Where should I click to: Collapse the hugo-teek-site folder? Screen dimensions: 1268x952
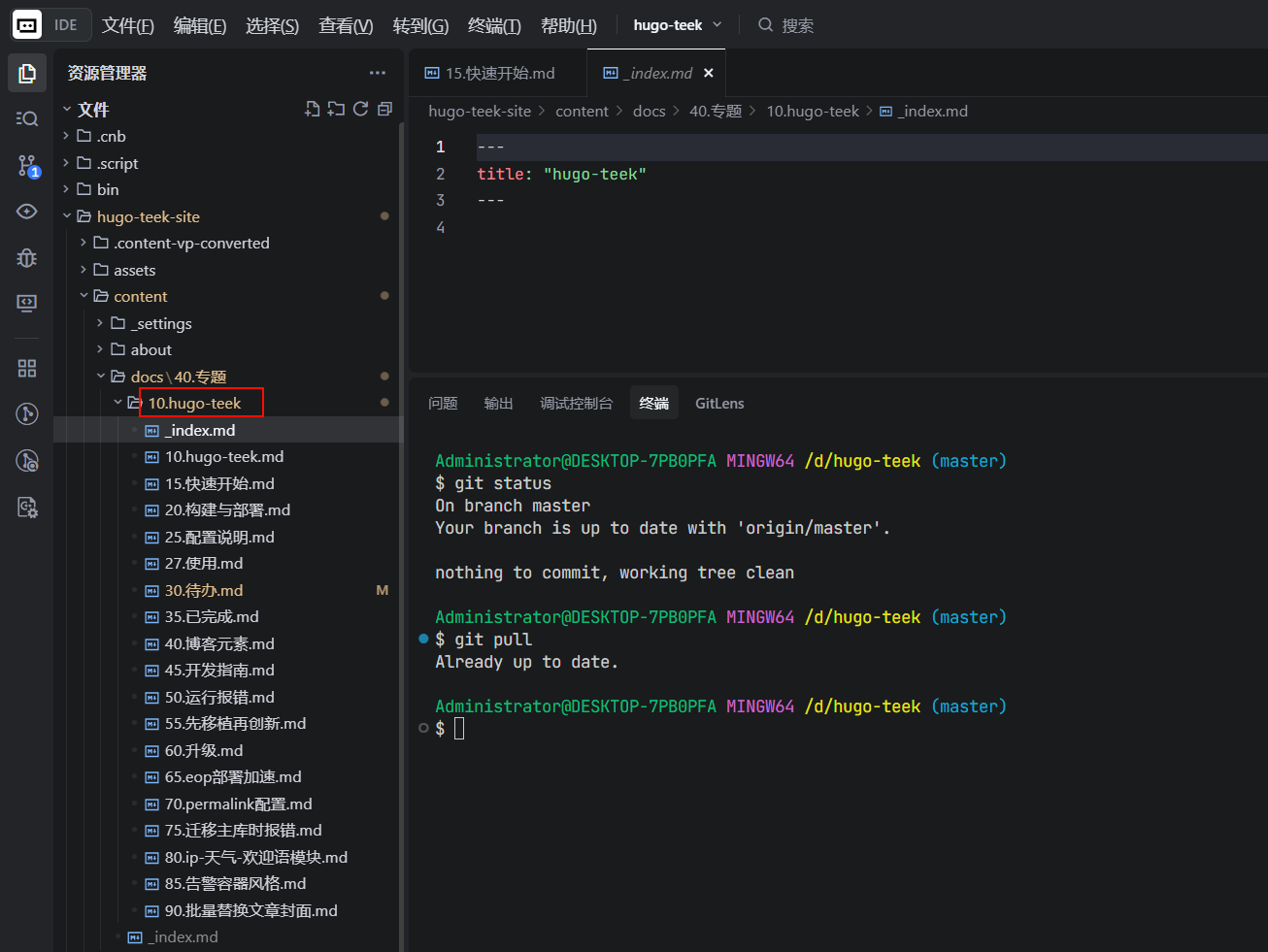coord(148,216)
